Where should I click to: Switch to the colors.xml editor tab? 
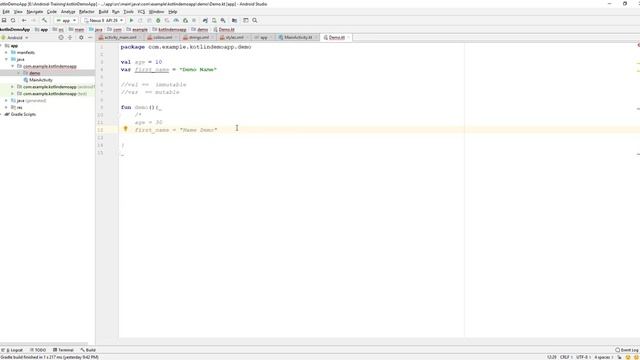coord(162,38)
